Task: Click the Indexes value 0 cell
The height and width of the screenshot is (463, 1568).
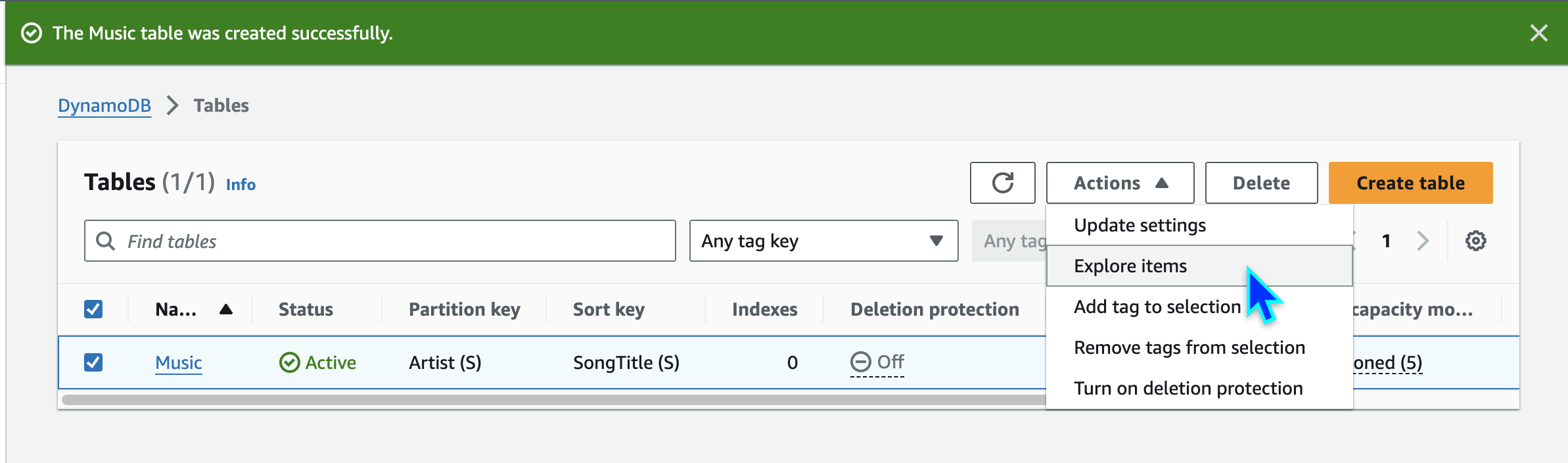Action: [792, 362]
